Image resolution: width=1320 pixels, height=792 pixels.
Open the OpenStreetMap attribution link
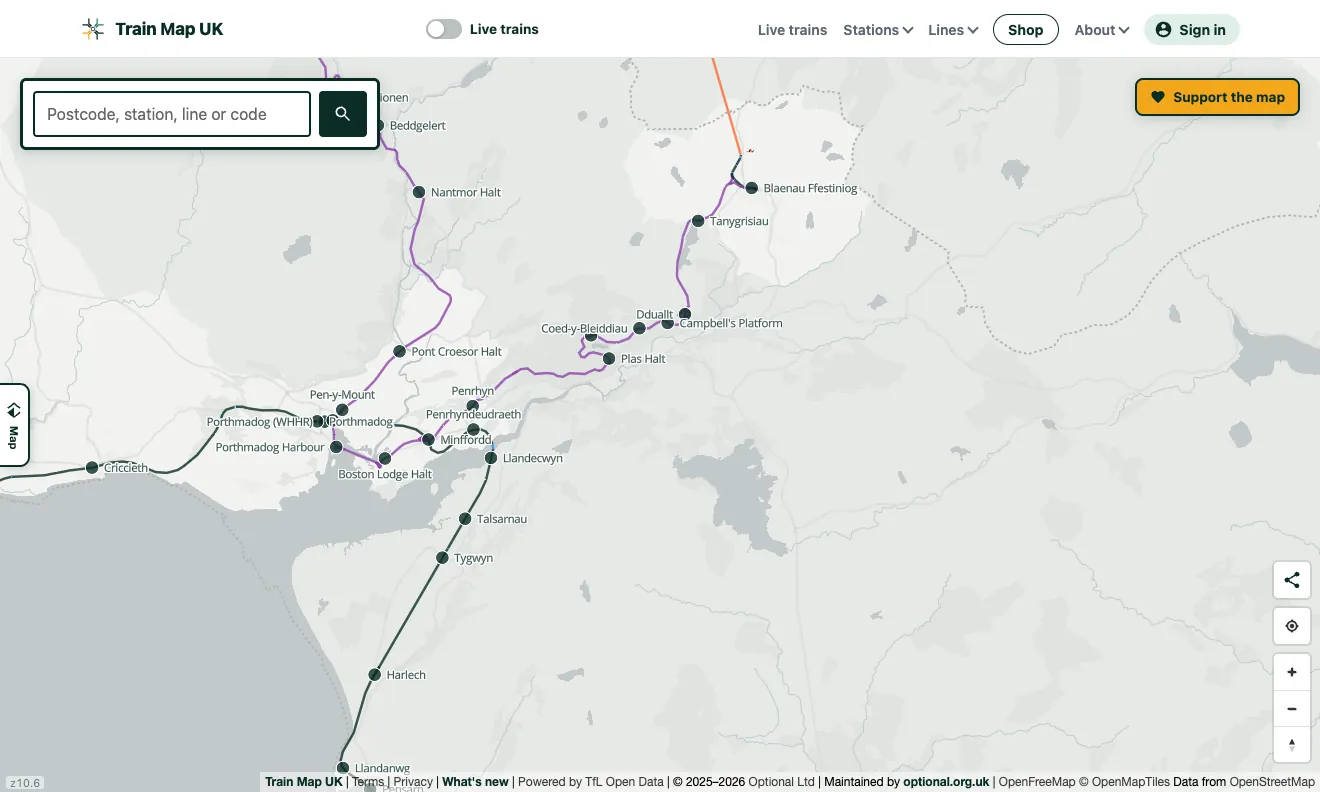pyautogui.click(x=1272, y=782)
